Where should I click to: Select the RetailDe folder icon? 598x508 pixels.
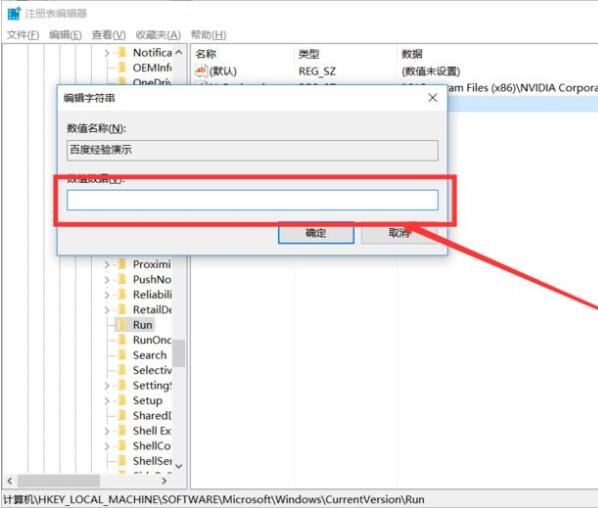(x=122, y=309)
